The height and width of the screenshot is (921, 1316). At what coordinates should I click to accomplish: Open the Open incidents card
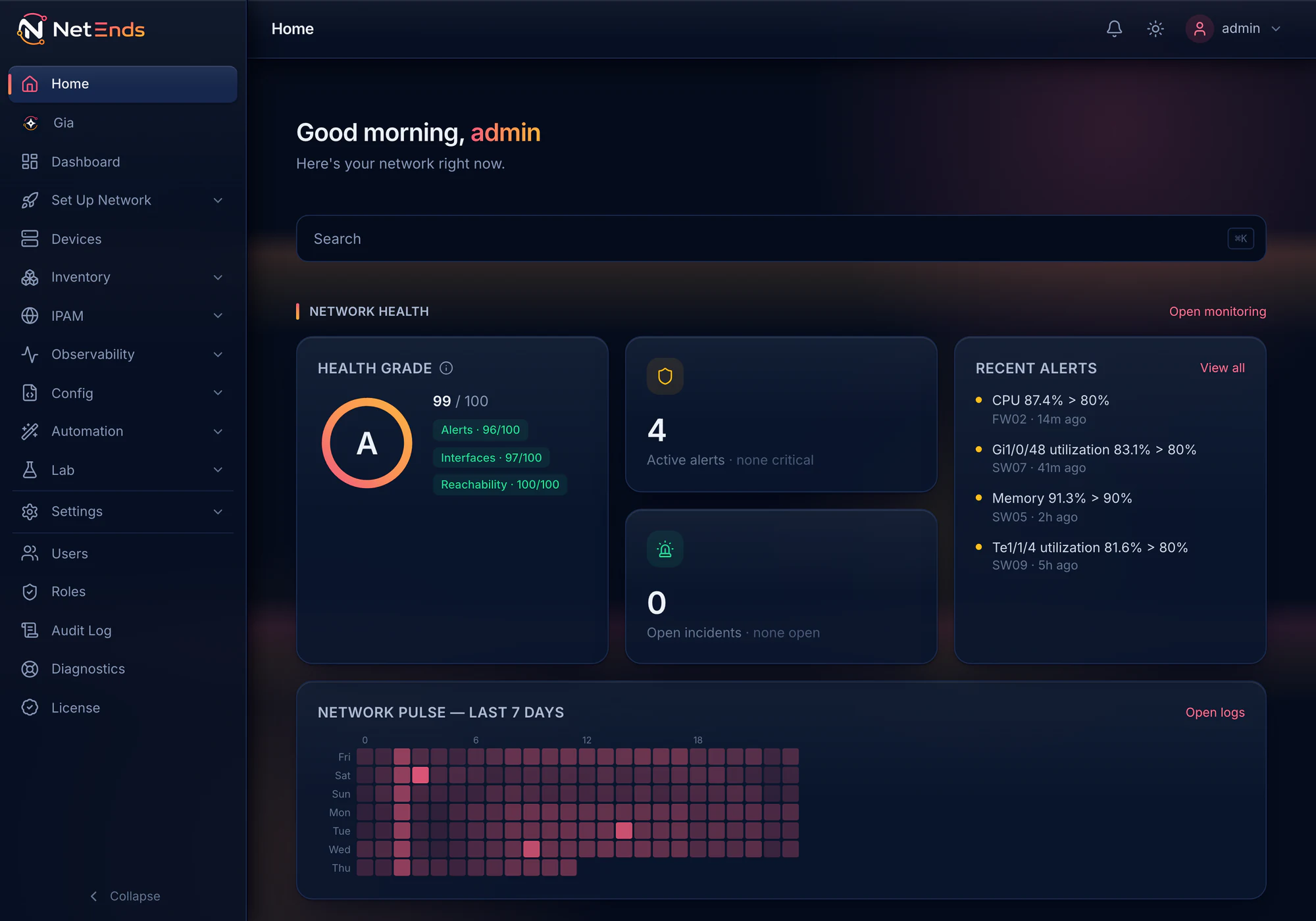click(781, 587)
